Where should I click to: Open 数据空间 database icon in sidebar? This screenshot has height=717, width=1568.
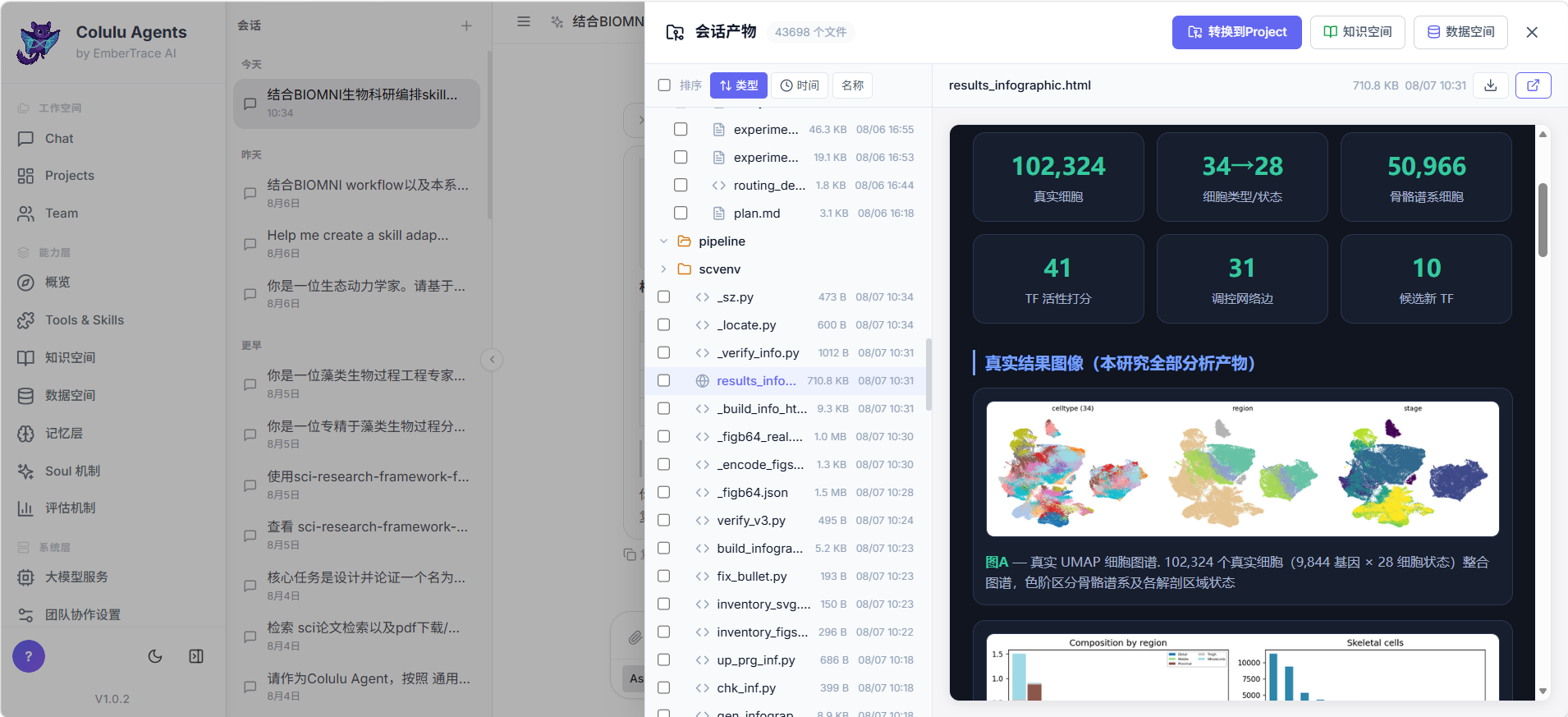point(25,396)
